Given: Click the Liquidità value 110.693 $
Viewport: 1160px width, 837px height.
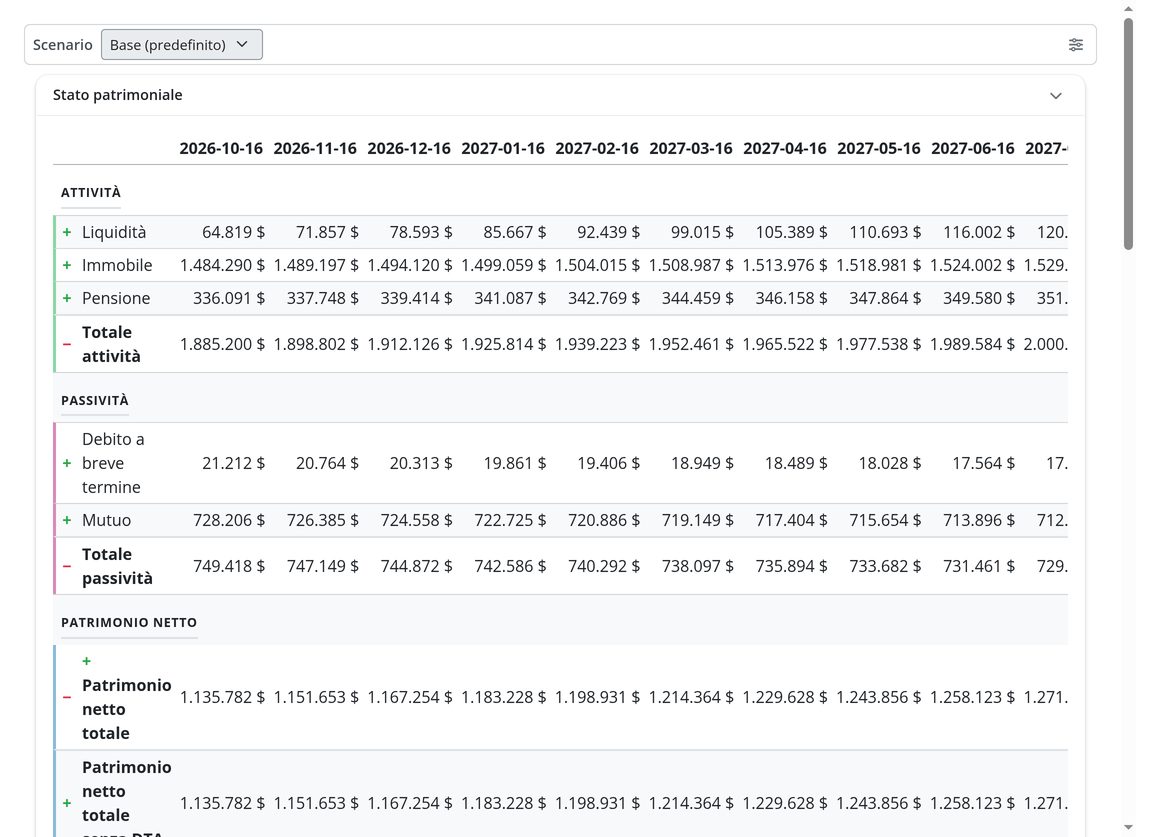Looking at the screenshot, I should (x=885, y=232).
